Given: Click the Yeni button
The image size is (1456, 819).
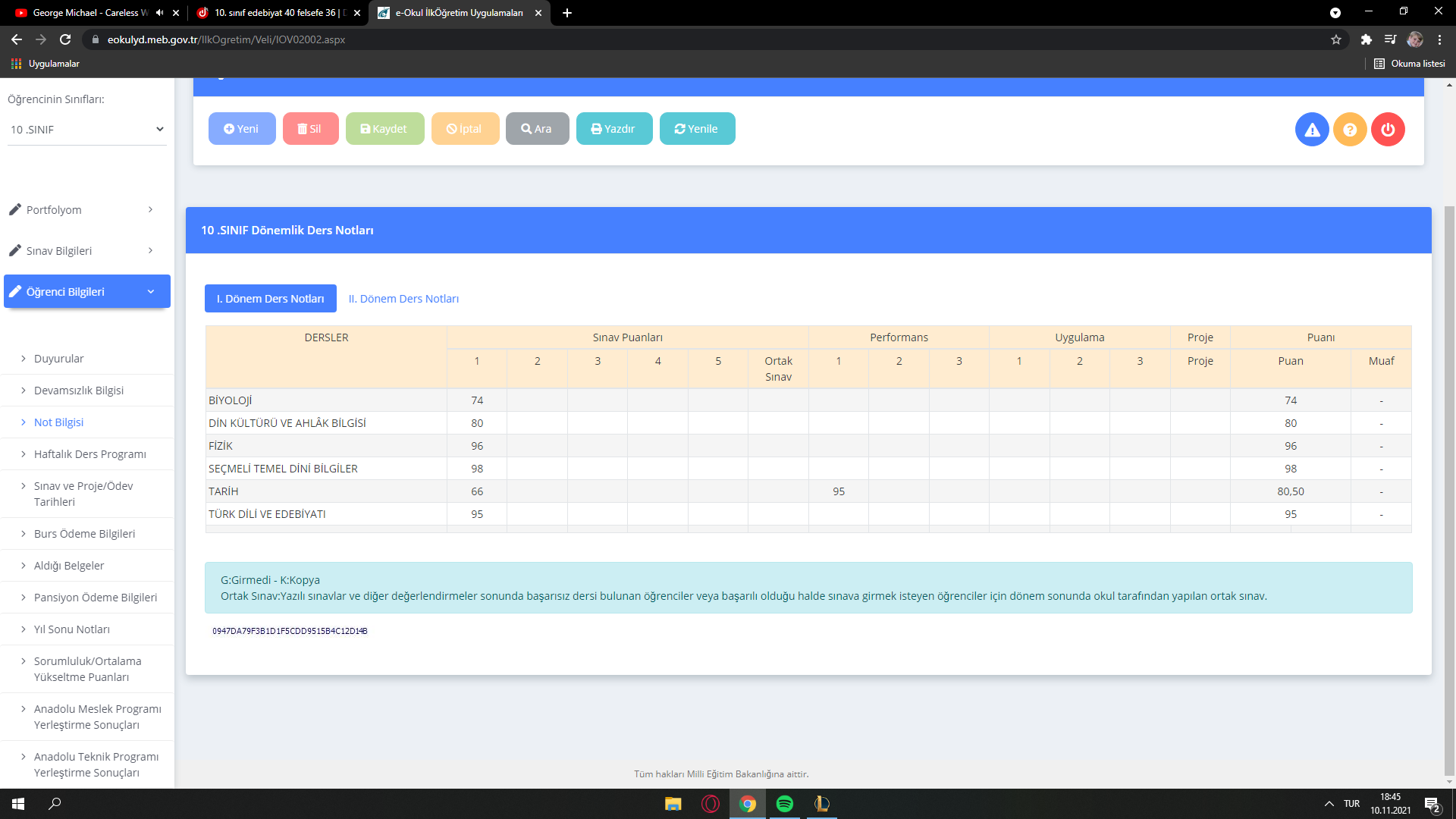Looking at the screenshot, I should [x=242, y=129].
